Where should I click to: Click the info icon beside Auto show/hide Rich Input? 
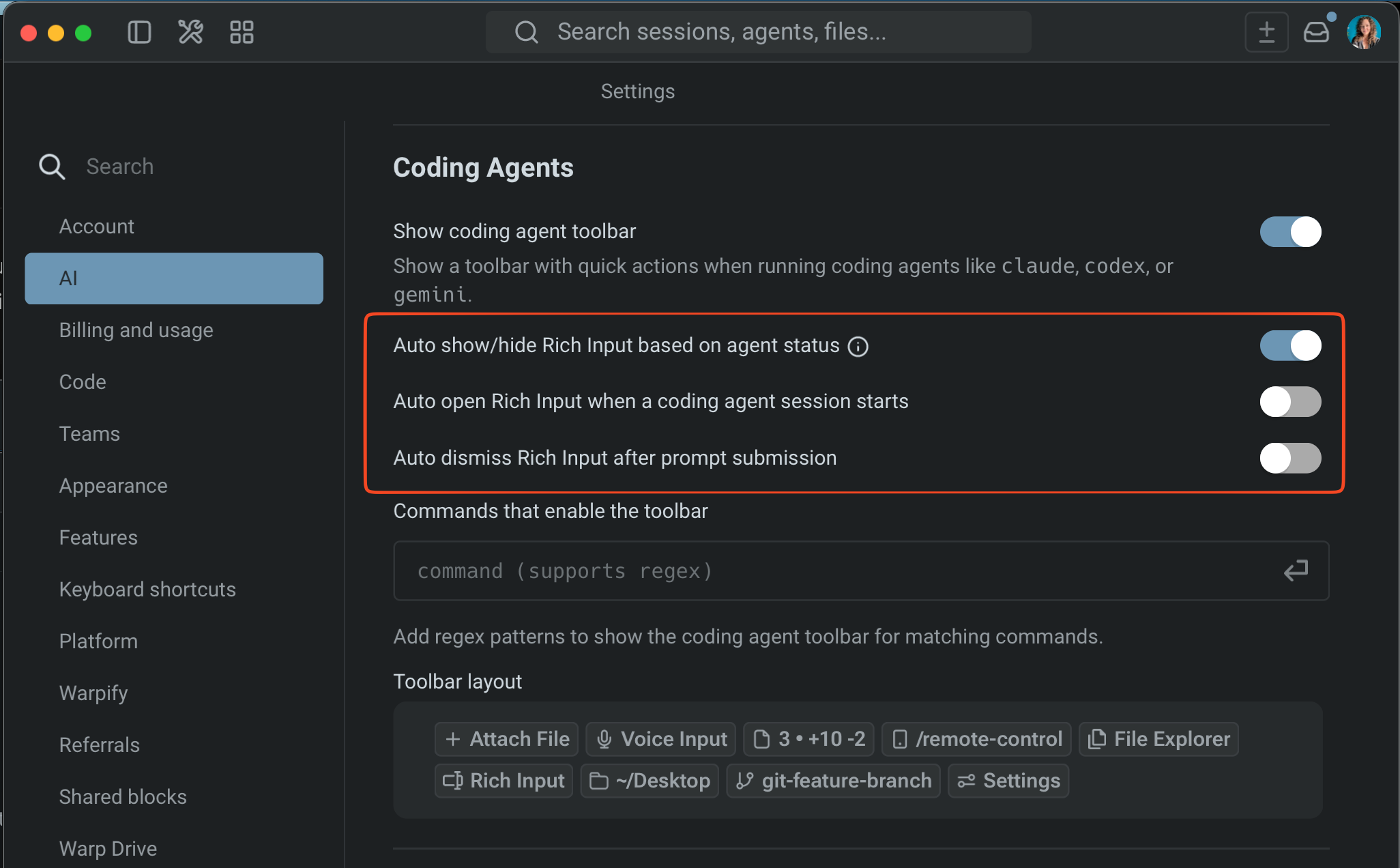click(x=858, y=346)
